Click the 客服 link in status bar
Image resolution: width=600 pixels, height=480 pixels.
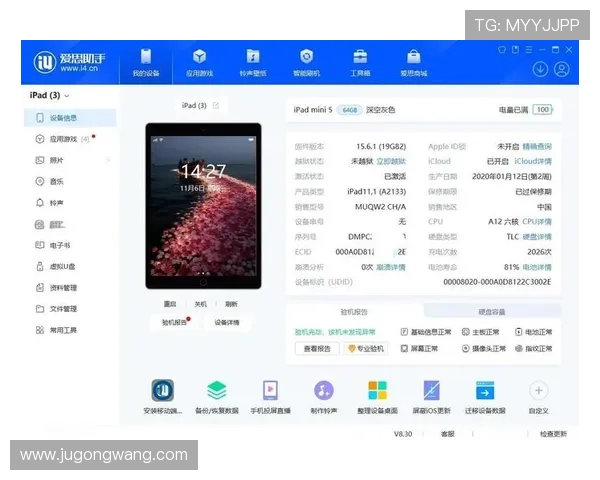(x=448, y=434)
